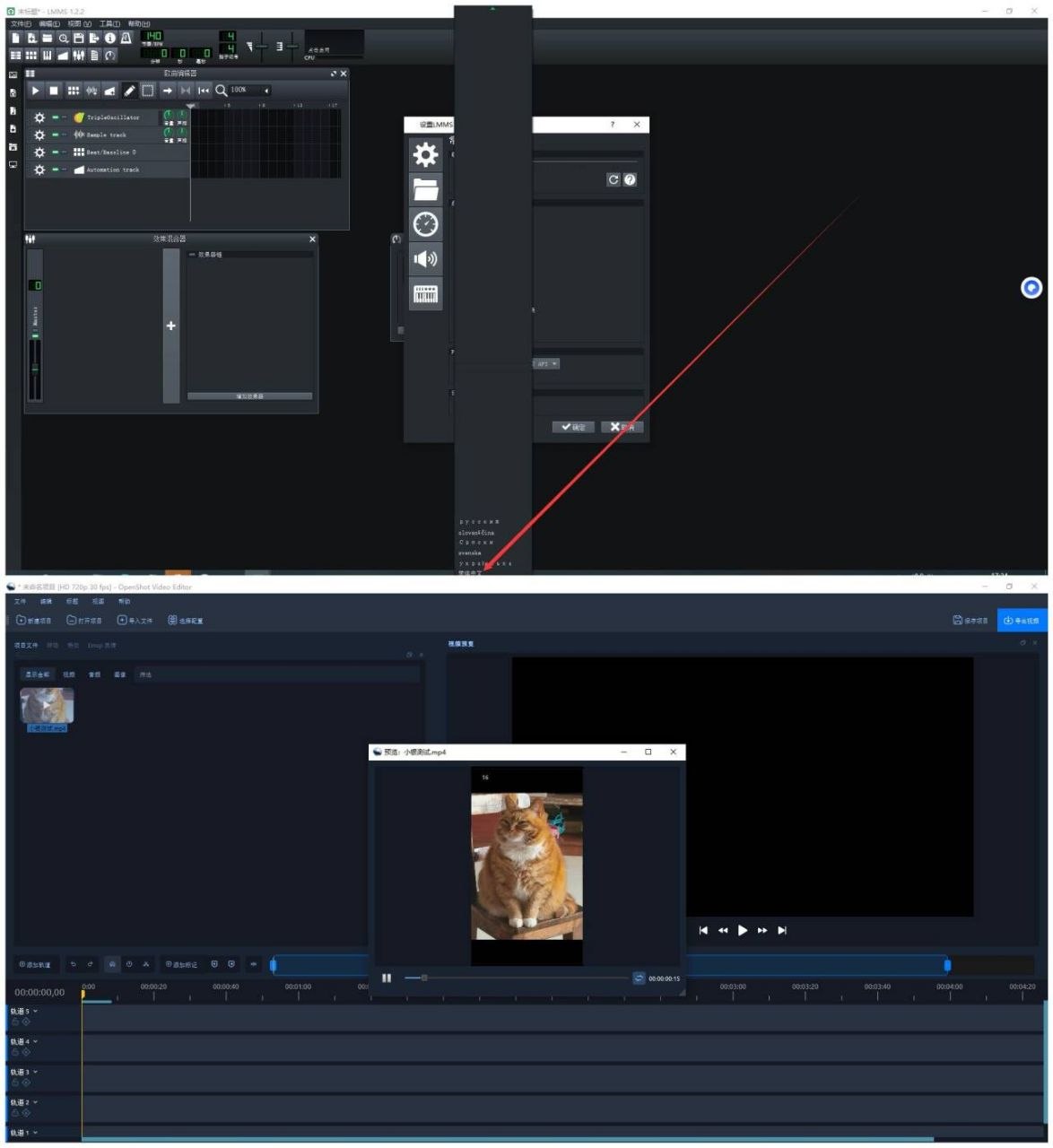Add a sample track in Song Editor toolbar

(91, 91)
